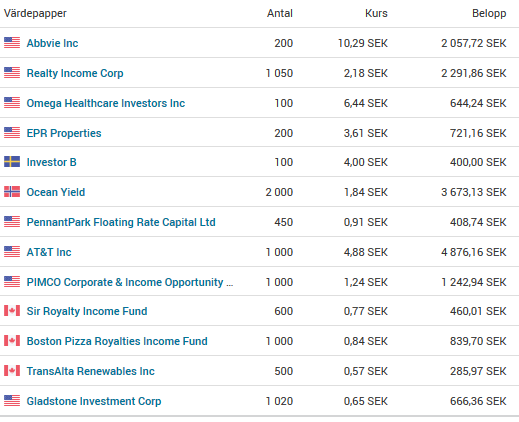The image size is (519, 422).
Task: Select the amount 1 242,94 SEK
Action: click(474, 282)
